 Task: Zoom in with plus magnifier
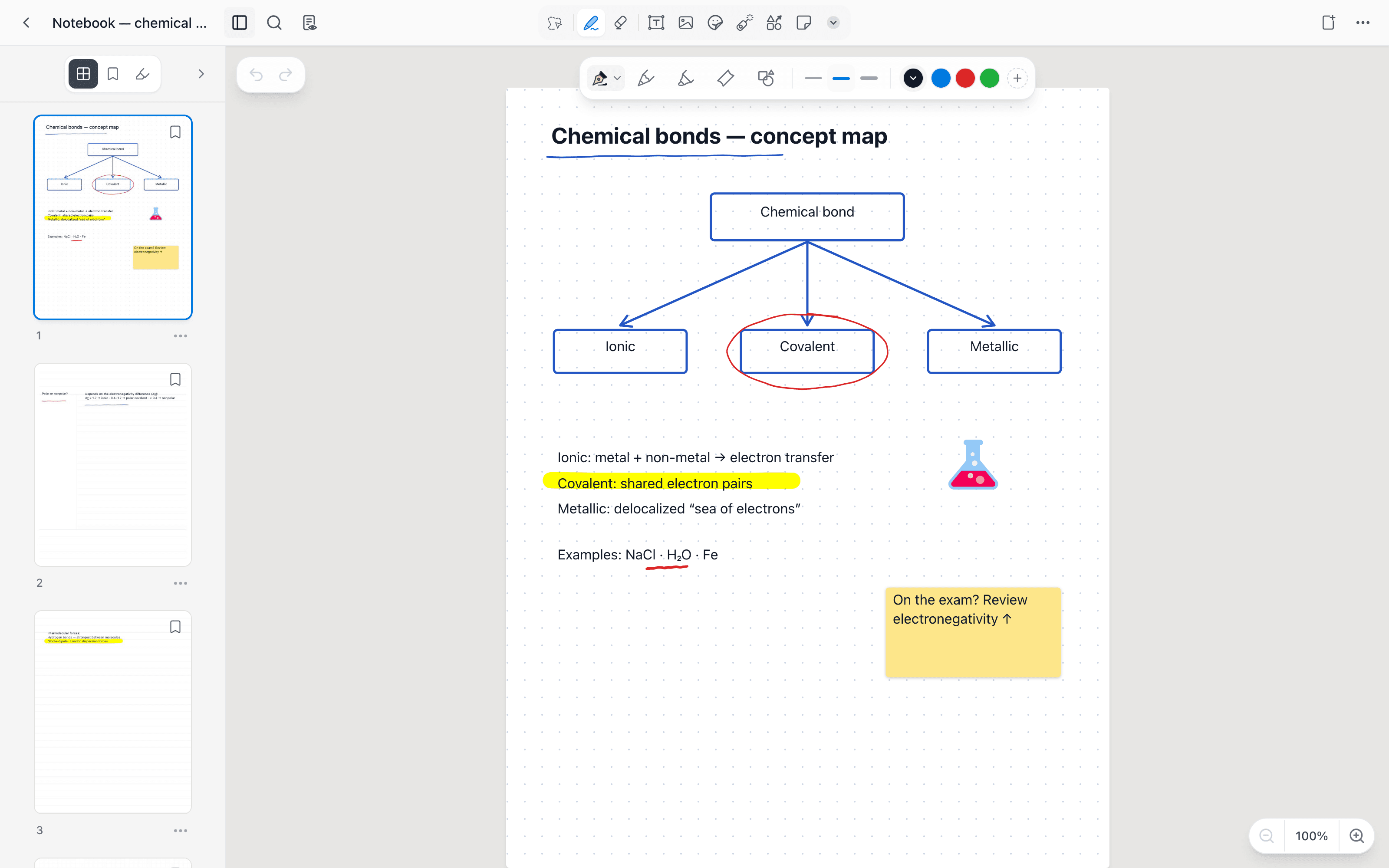point(1356,836)
